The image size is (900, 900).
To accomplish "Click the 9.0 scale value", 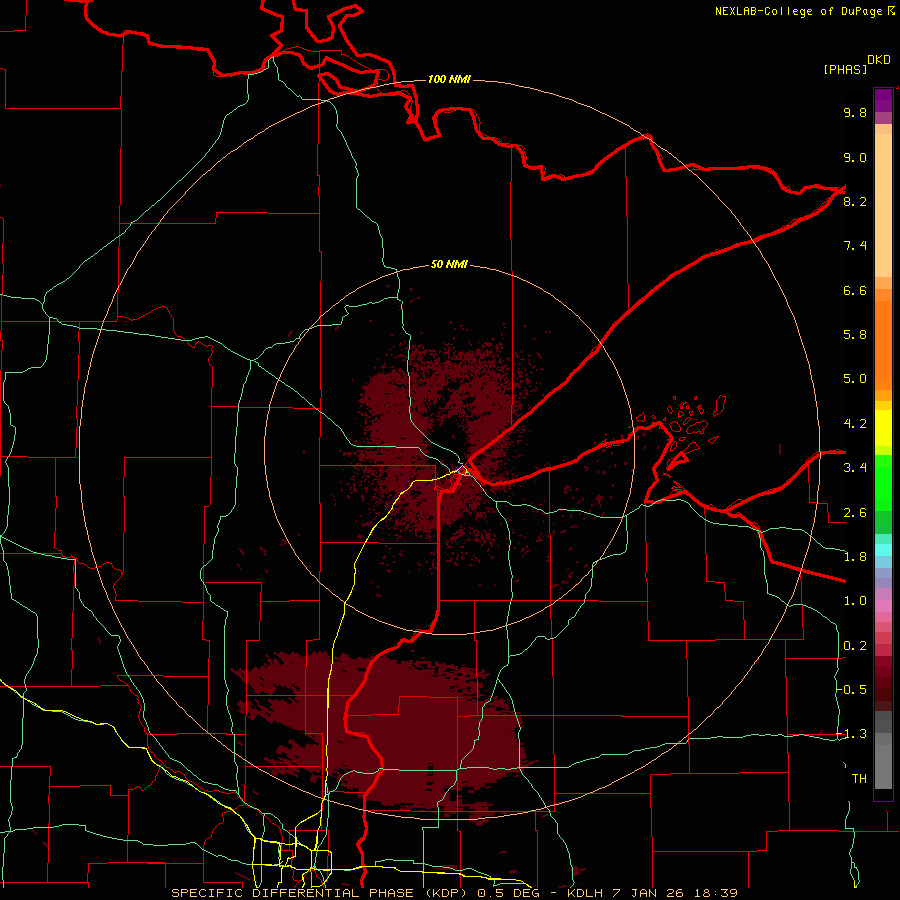I will 855,157.
